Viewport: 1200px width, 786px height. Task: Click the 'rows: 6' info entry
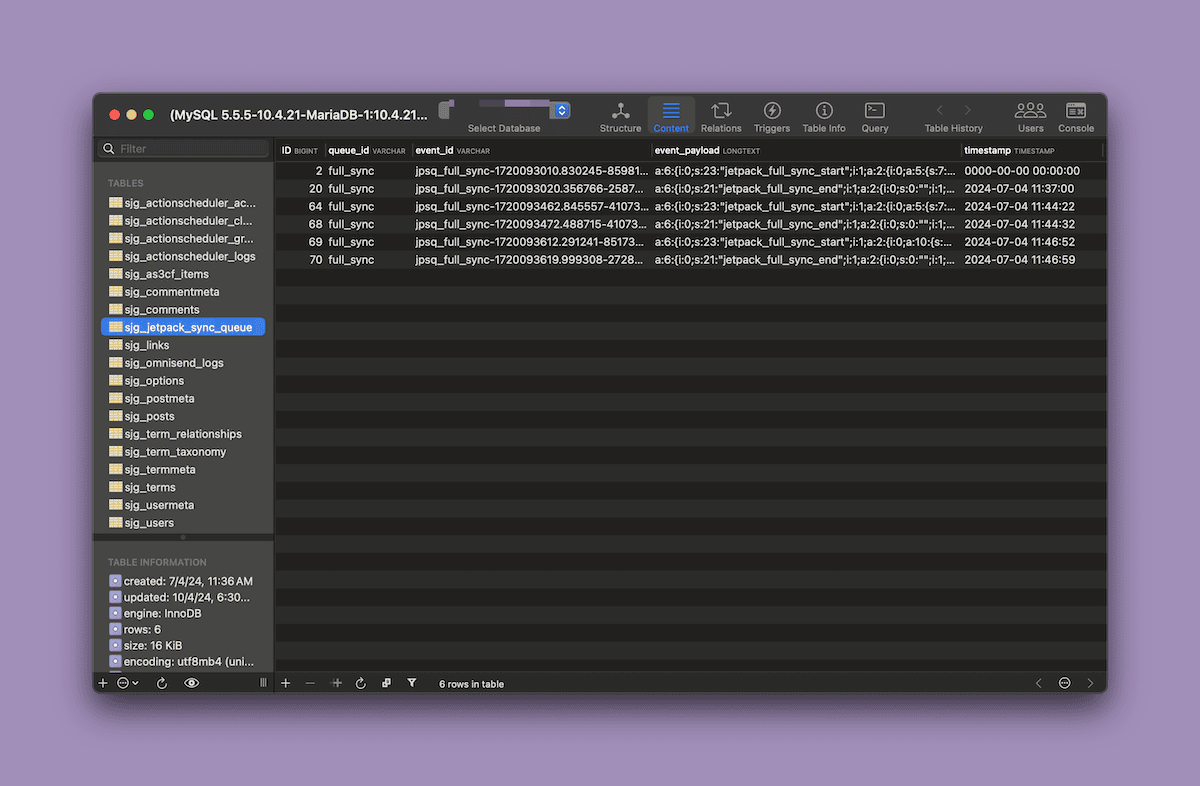click(x=135, y=629)
